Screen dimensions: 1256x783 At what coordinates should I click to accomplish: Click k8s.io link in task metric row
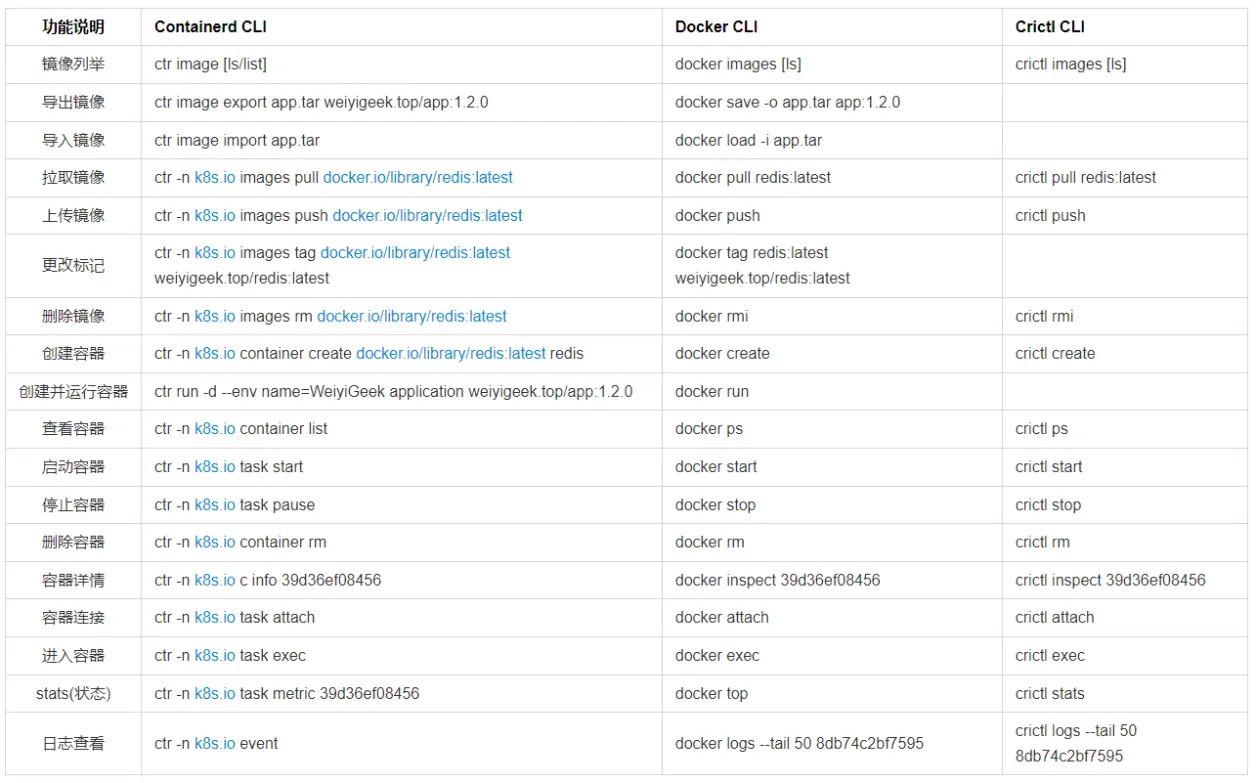(x=215, y=693)
